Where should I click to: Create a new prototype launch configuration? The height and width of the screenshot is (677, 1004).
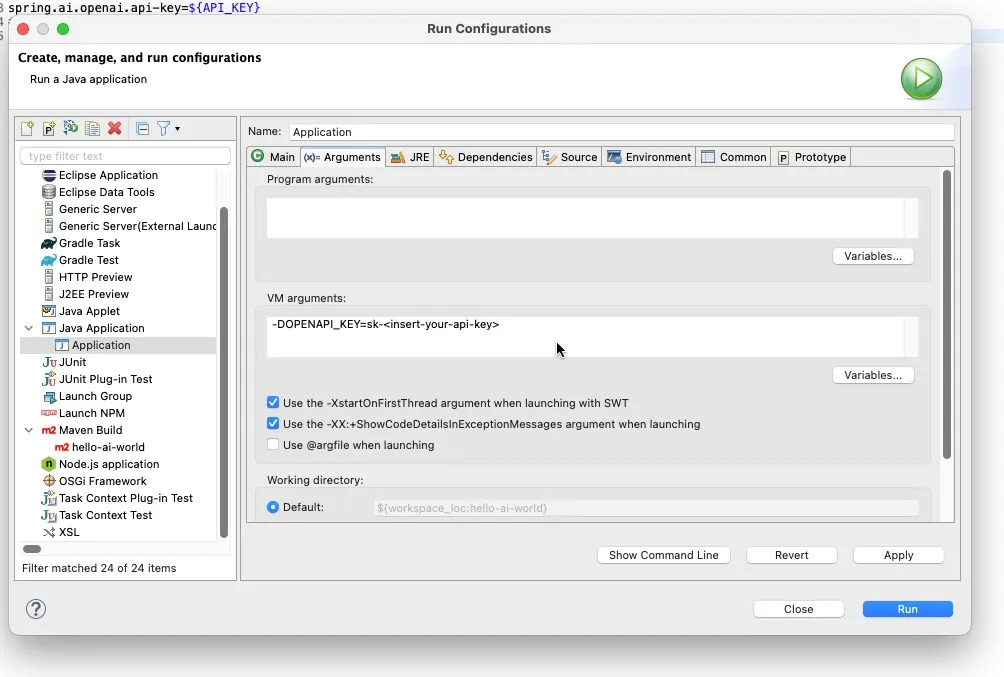click(x=48, y=128)
